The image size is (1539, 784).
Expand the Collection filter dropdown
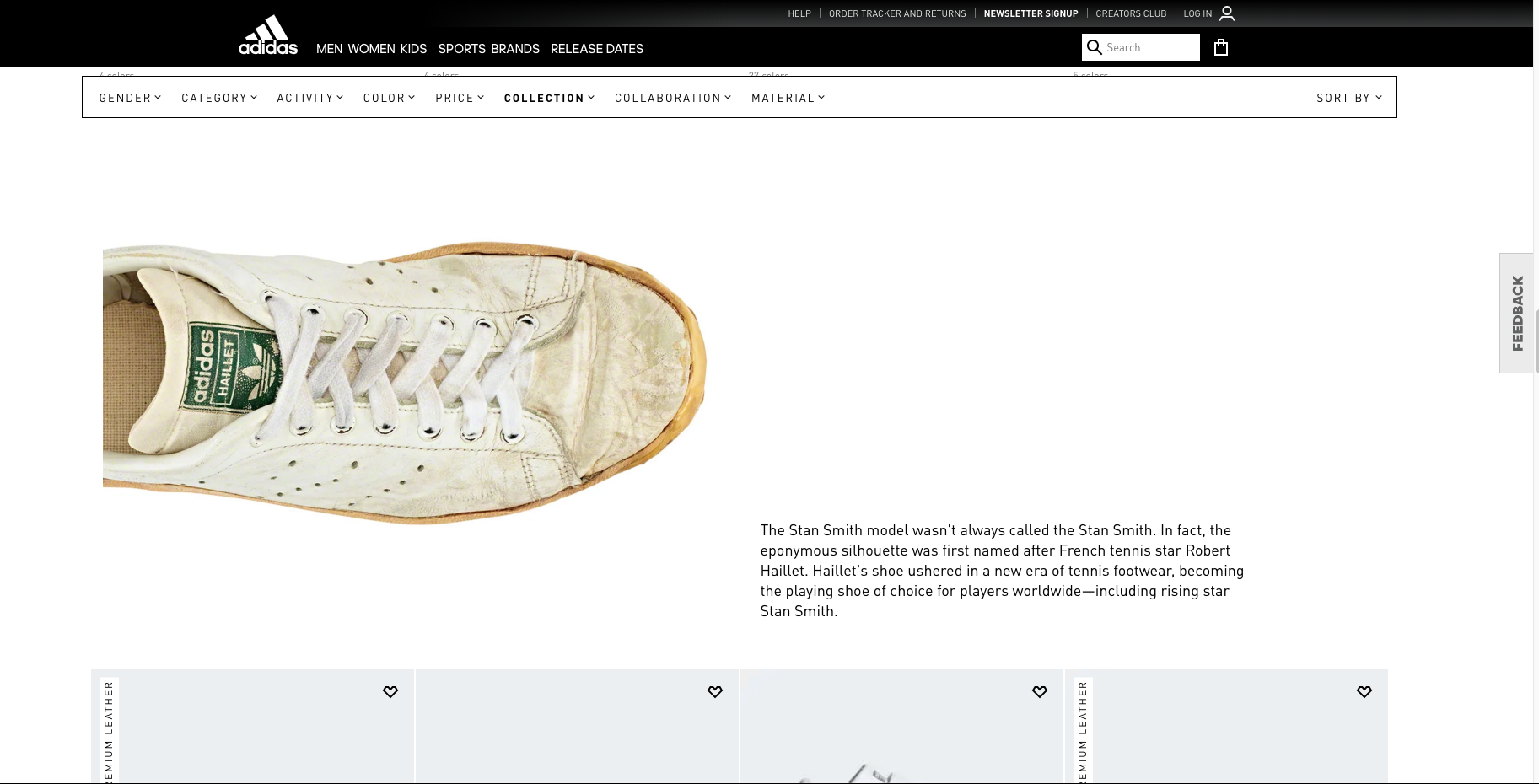(549, 98)
